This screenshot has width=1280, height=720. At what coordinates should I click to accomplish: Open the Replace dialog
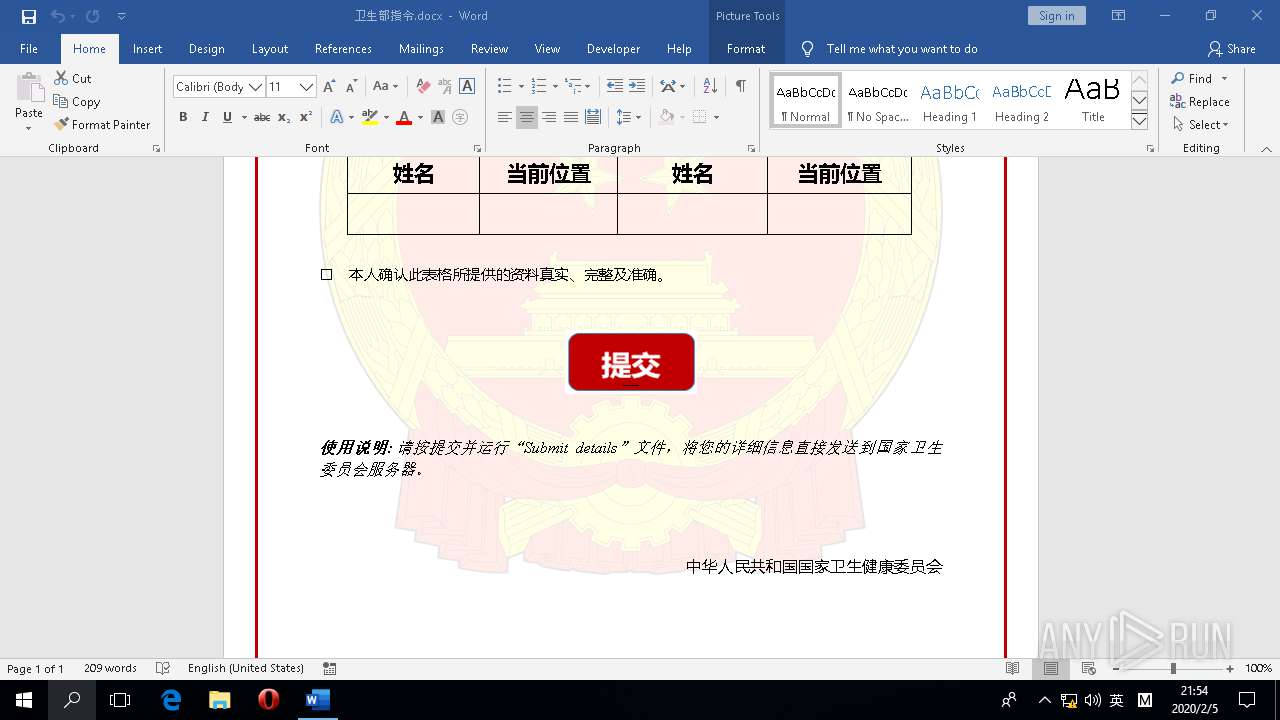pyautogui.click(x=1200, y=101)
